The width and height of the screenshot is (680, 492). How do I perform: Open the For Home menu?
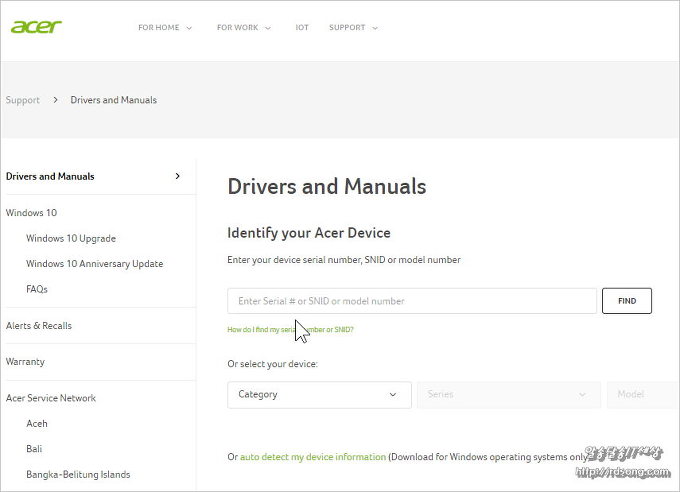coord(165,28)
